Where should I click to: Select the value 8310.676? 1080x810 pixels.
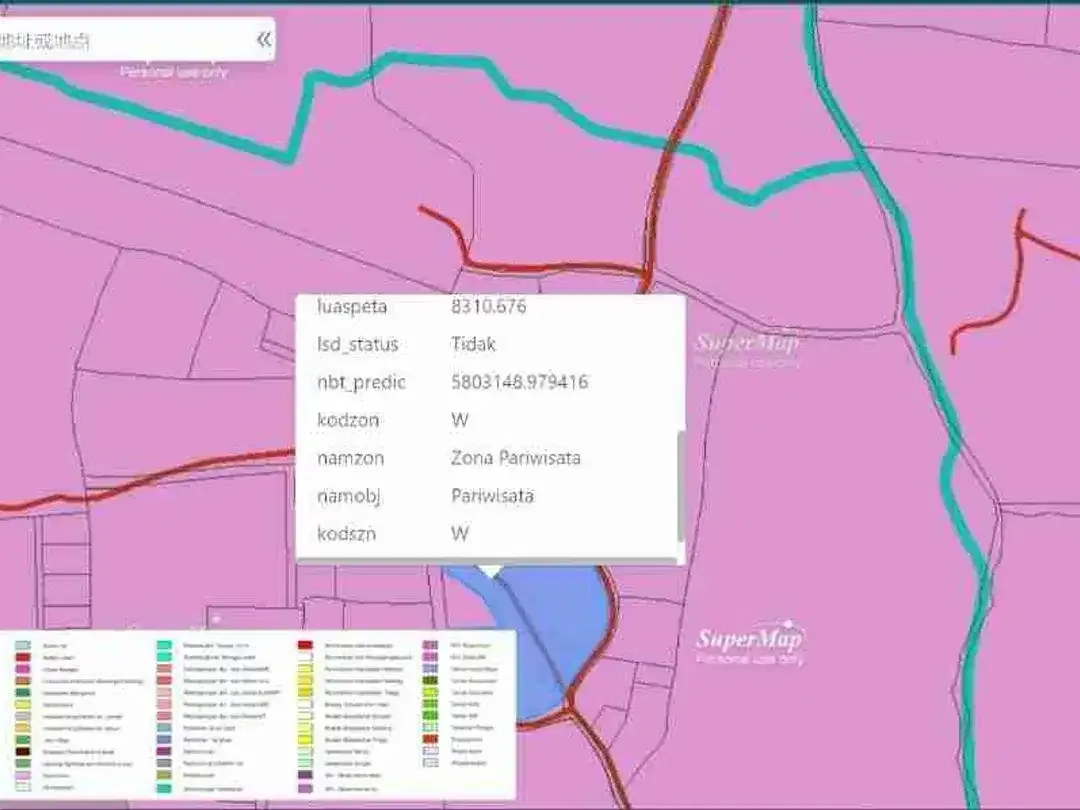coord(488,306)
